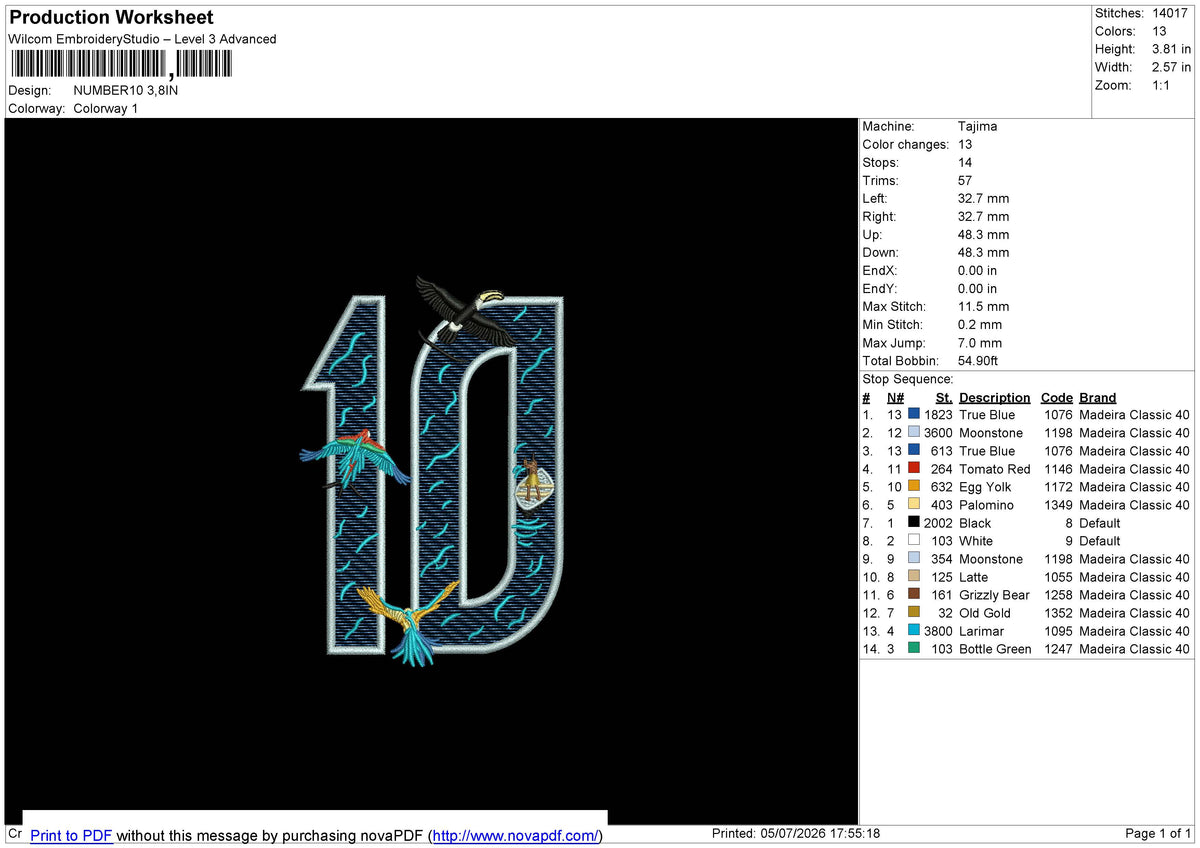Click the Larimar stitch count 3800

point(938,630)
